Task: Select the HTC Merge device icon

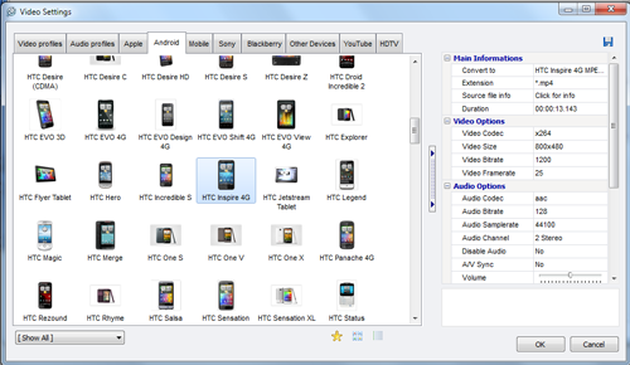Action: coord(105,235)
